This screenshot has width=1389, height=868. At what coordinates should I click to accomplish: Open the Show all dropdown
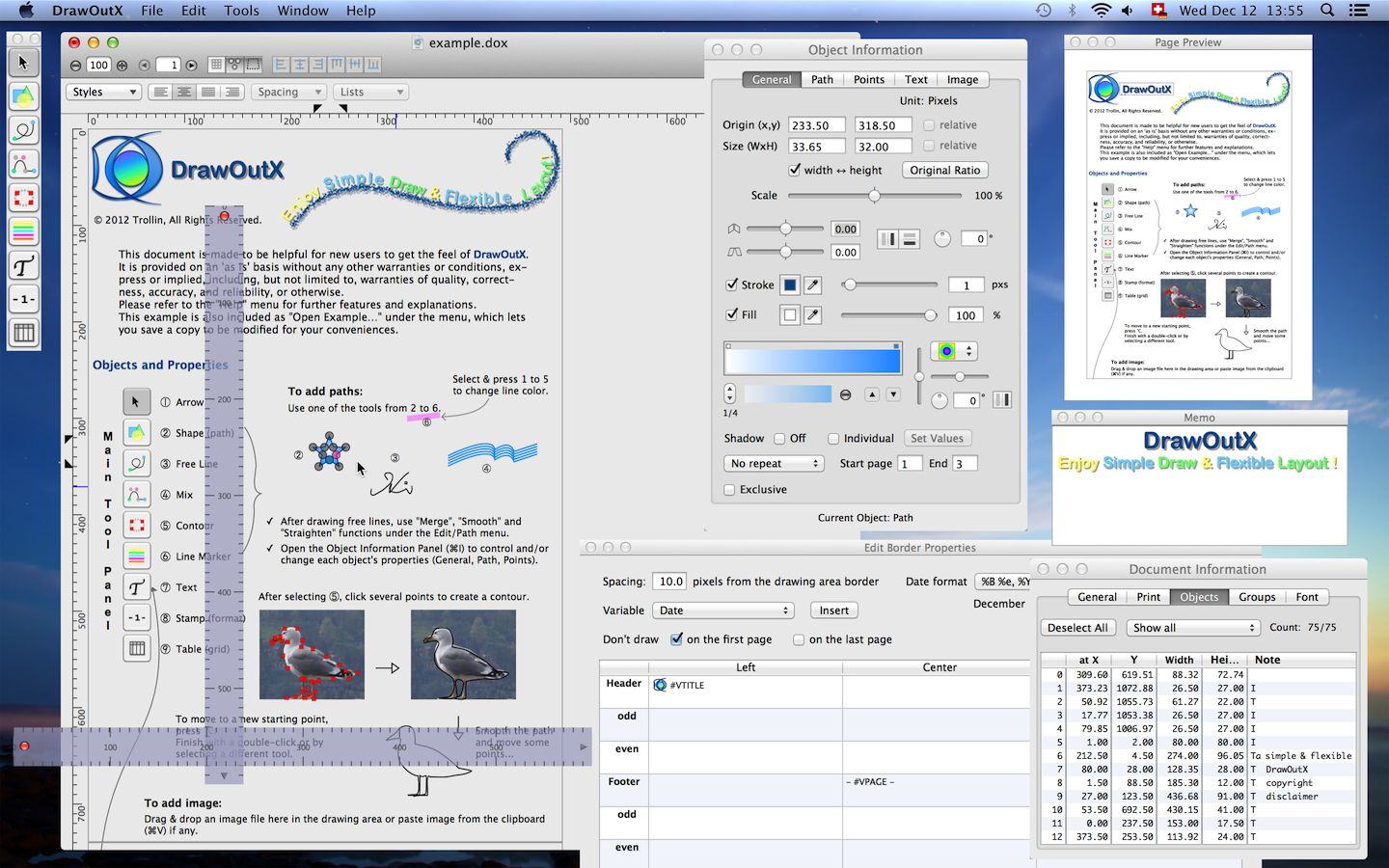(1194, 628)
